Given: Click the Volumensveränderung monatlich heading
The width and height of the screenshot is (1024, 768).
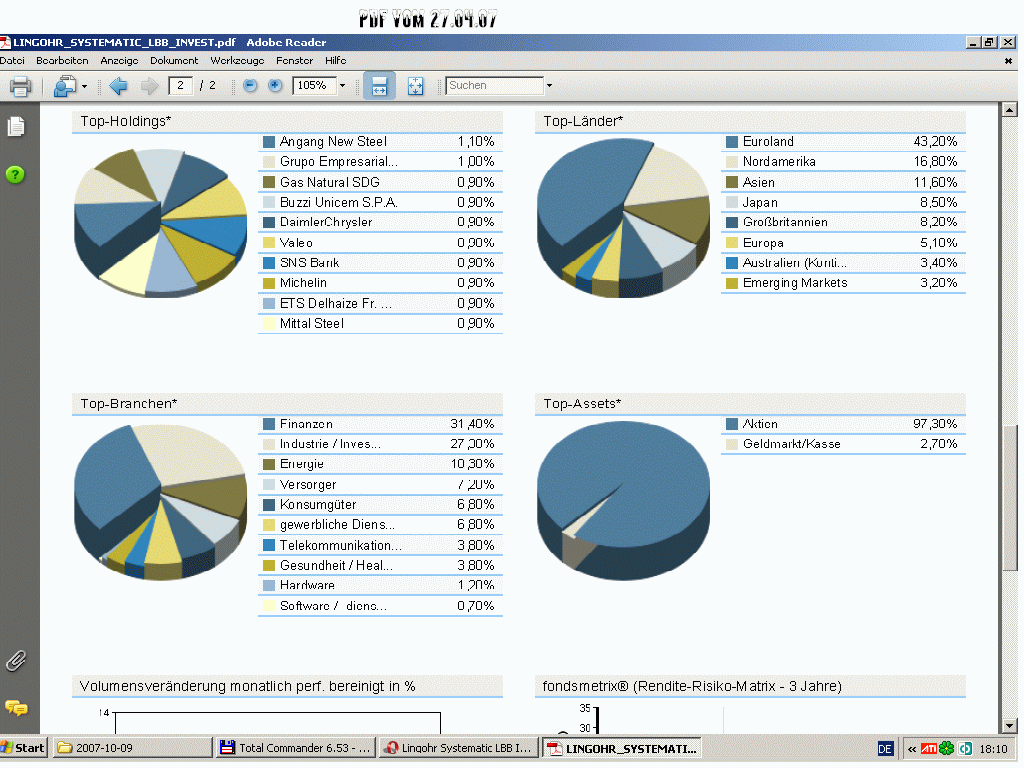Looking at the screenshot, I should (247, 686).
